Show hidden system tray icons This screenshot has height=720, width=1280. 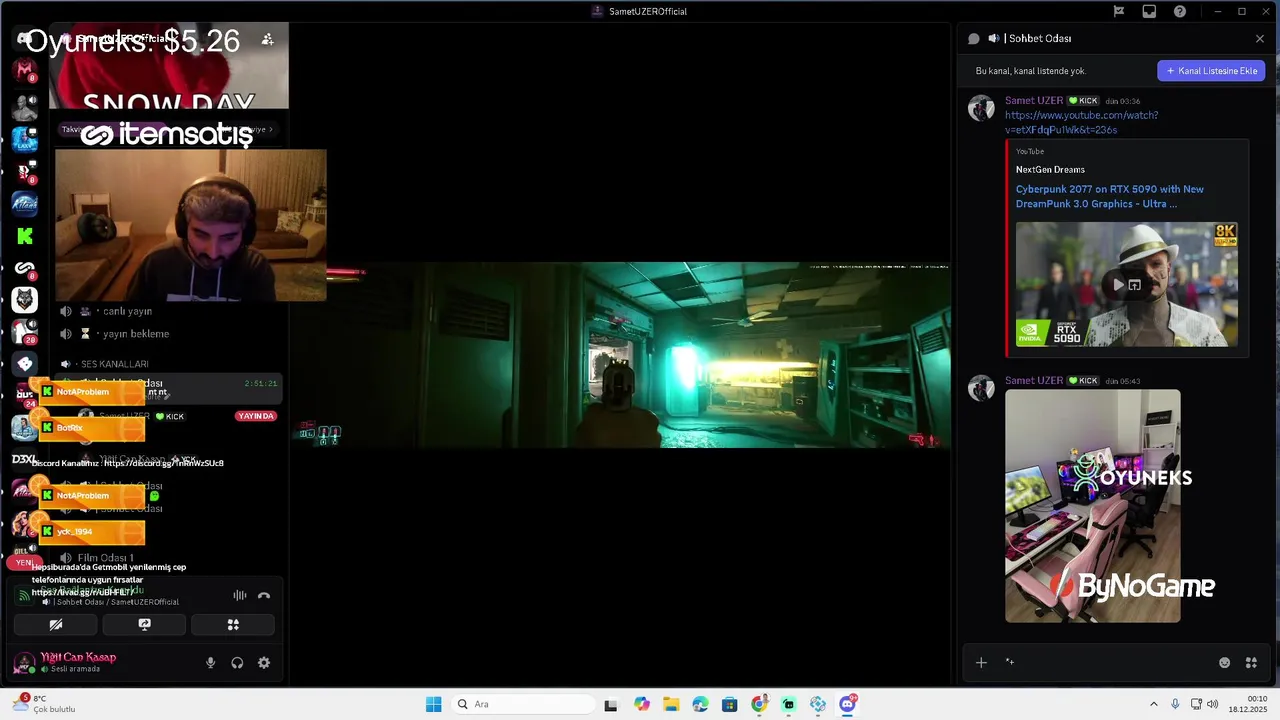tap(1153, 704)
